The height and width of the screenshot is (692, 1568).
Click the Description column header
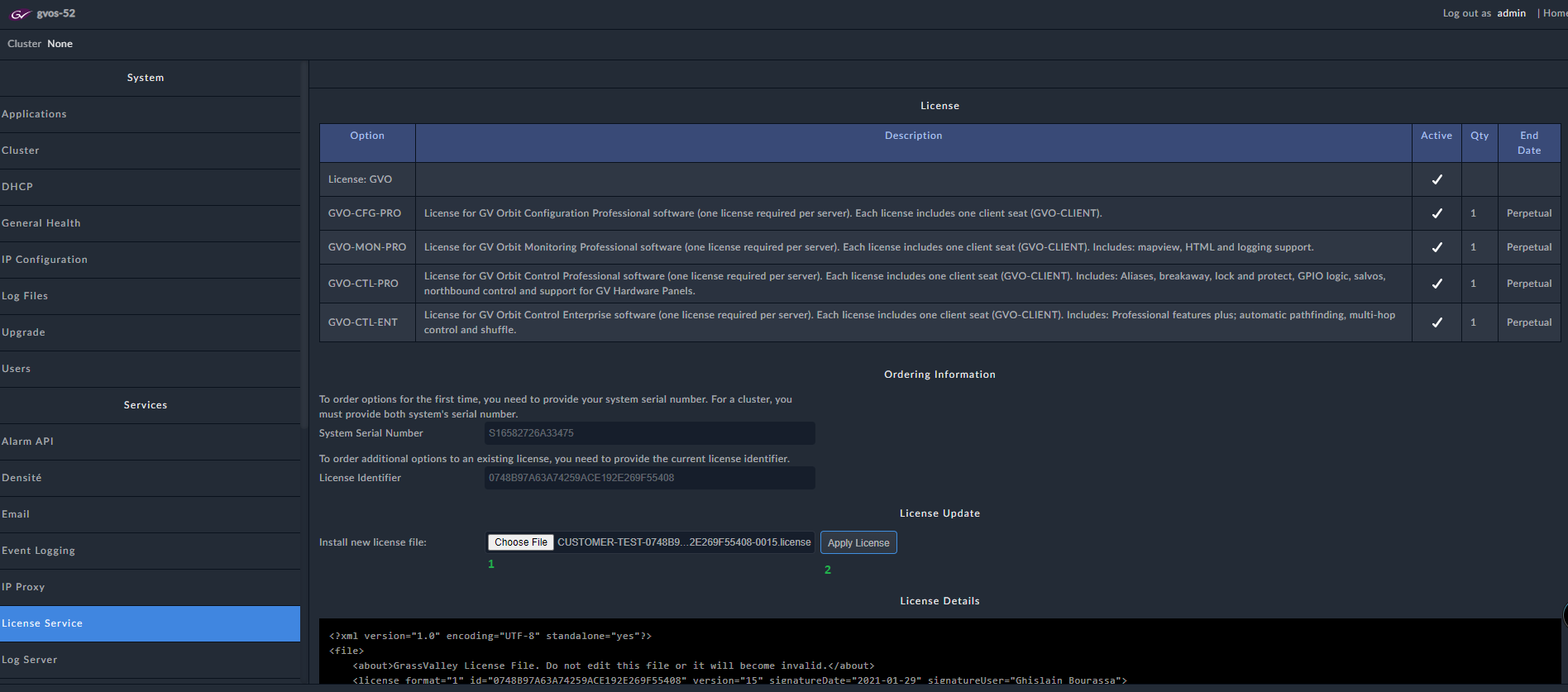[x=914, y=143]
